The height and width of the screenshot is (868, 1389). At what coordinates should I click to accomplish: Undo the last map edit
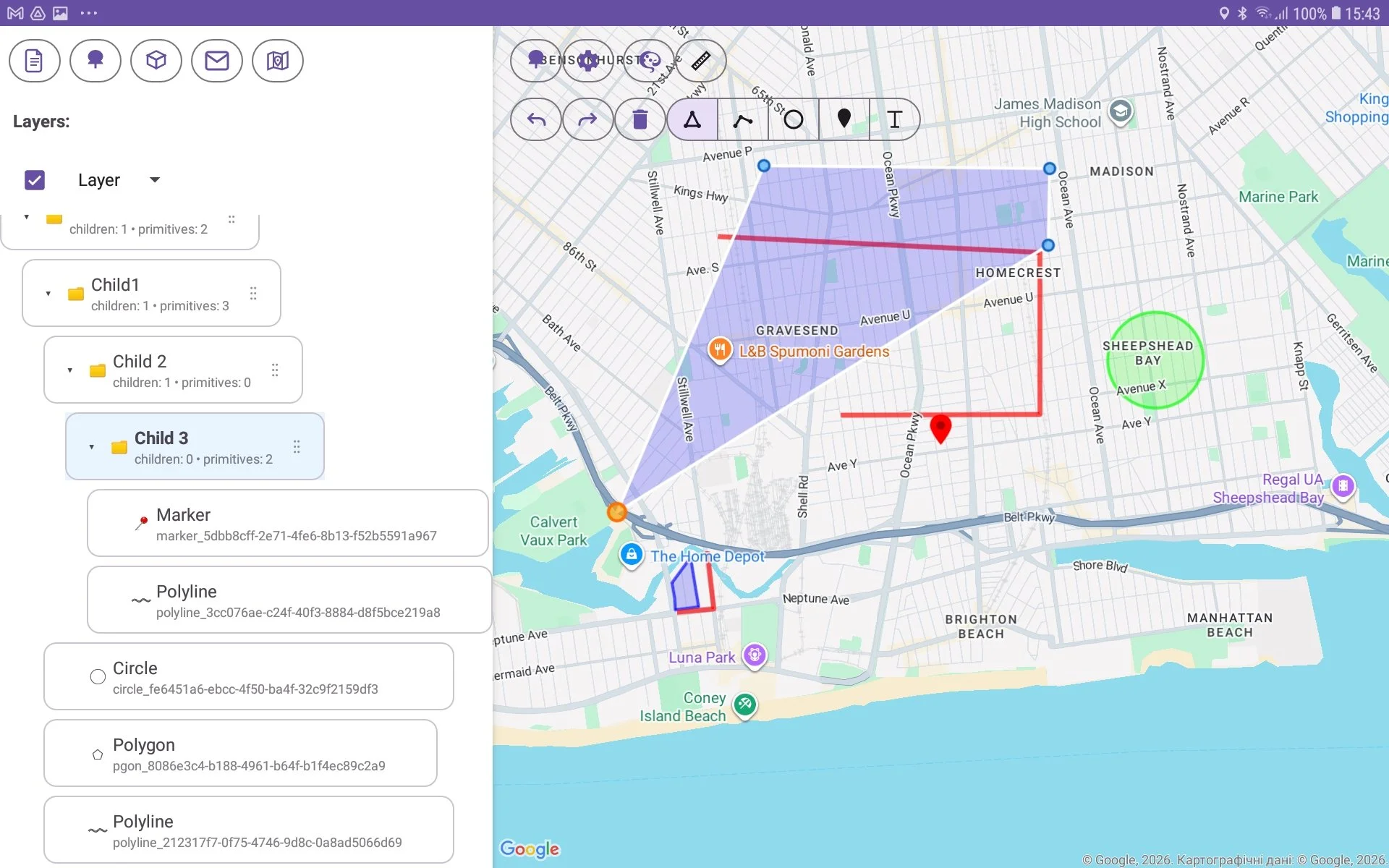pos(536,119)
